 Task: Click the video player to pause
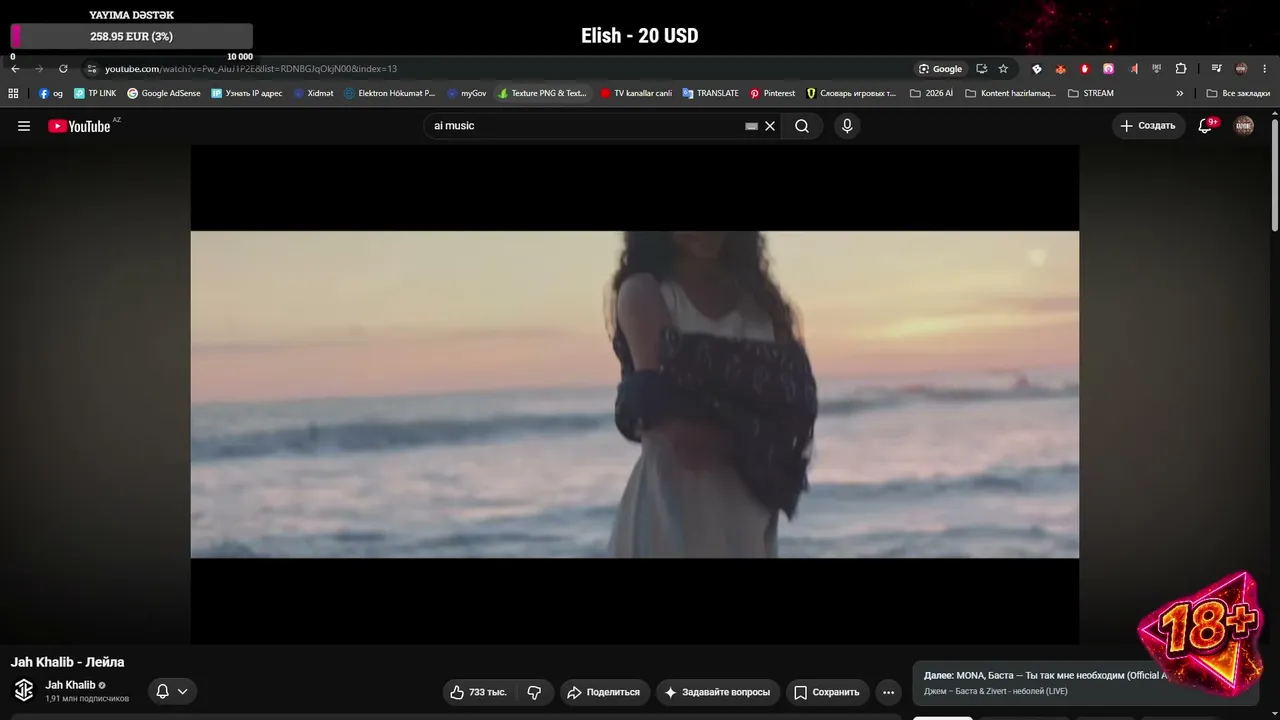(x=635, y=394)
